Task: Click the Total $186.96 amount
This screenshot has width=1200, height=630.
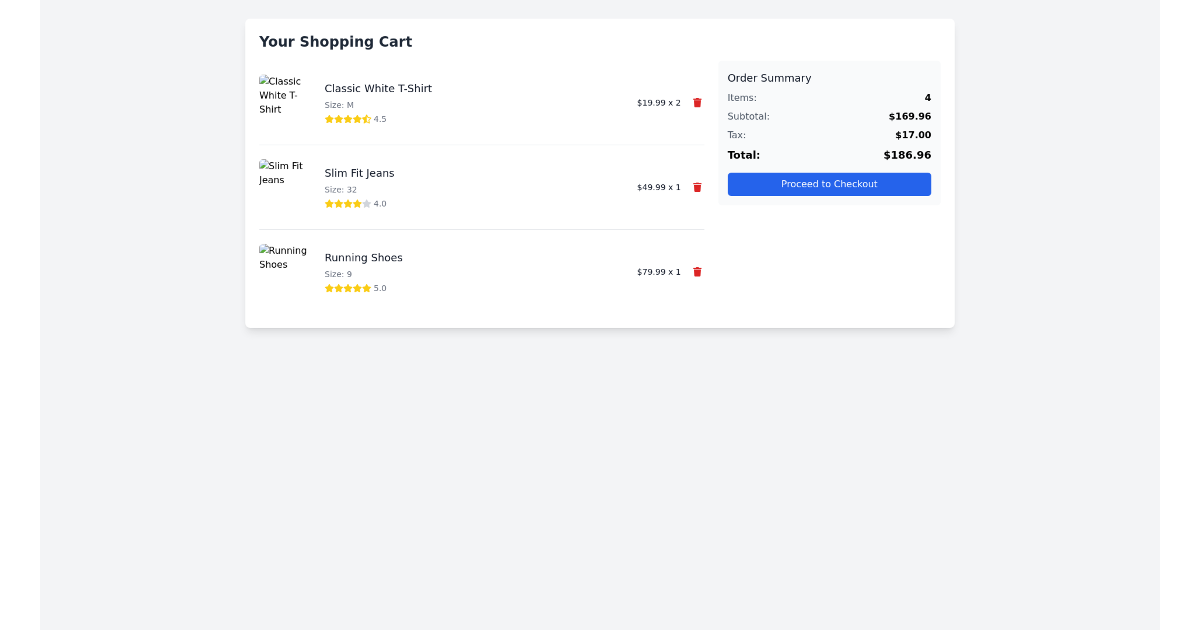Action: pyautogui.click(x=906, y=155)
